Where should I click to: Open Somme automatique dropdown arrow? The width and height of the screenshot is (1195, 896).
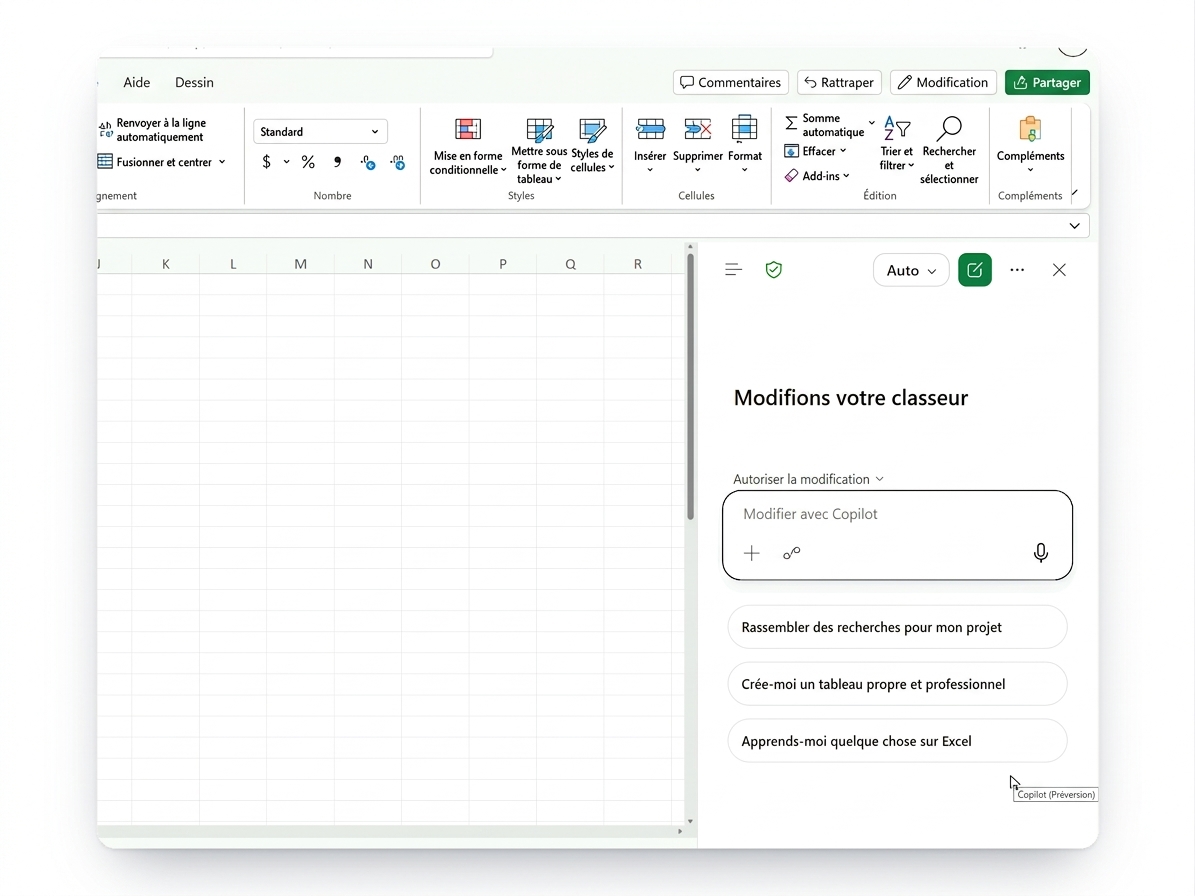tap(872, 123)
